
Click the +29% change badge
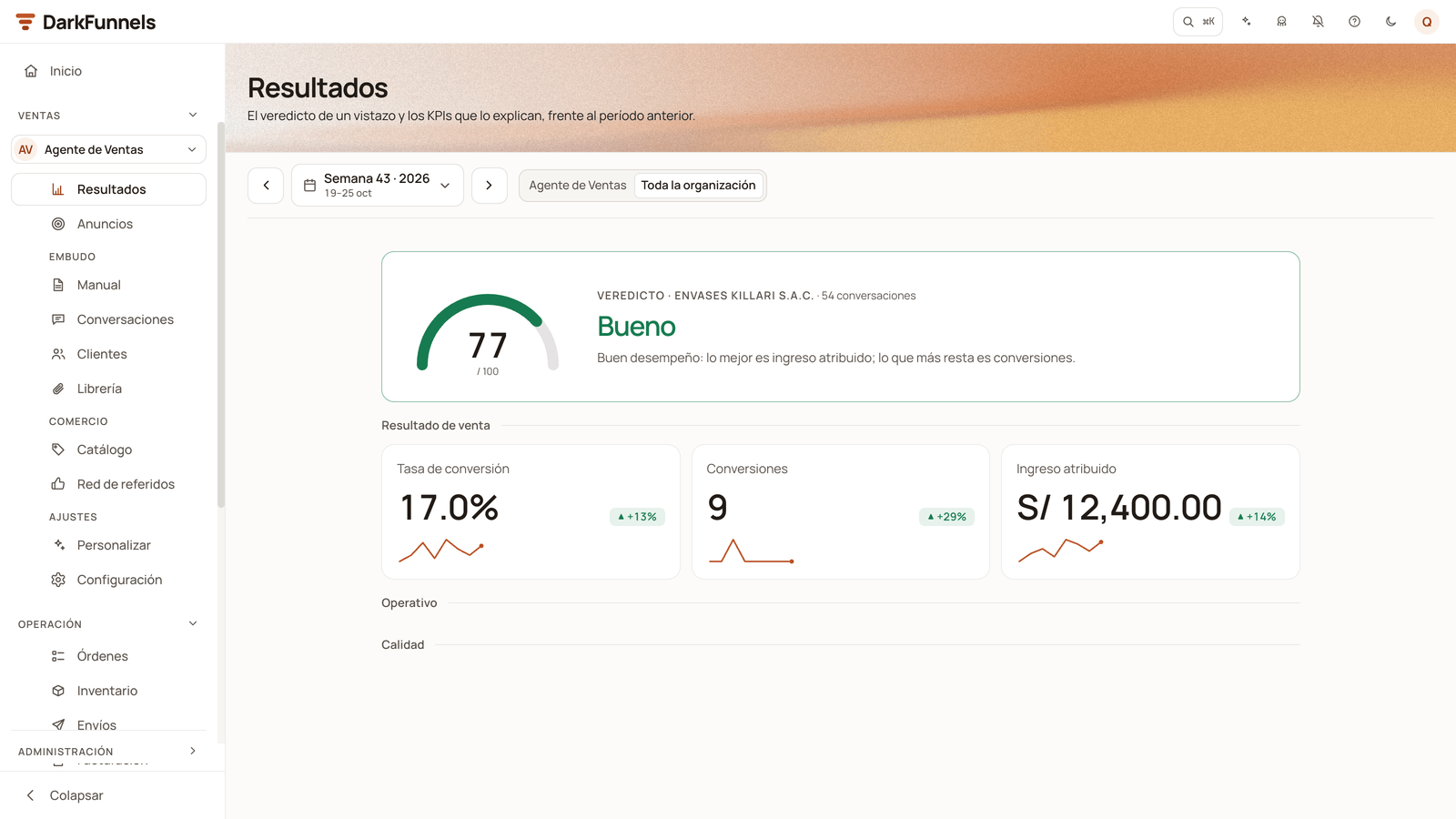pyautogui.click(x=947, y=517)
